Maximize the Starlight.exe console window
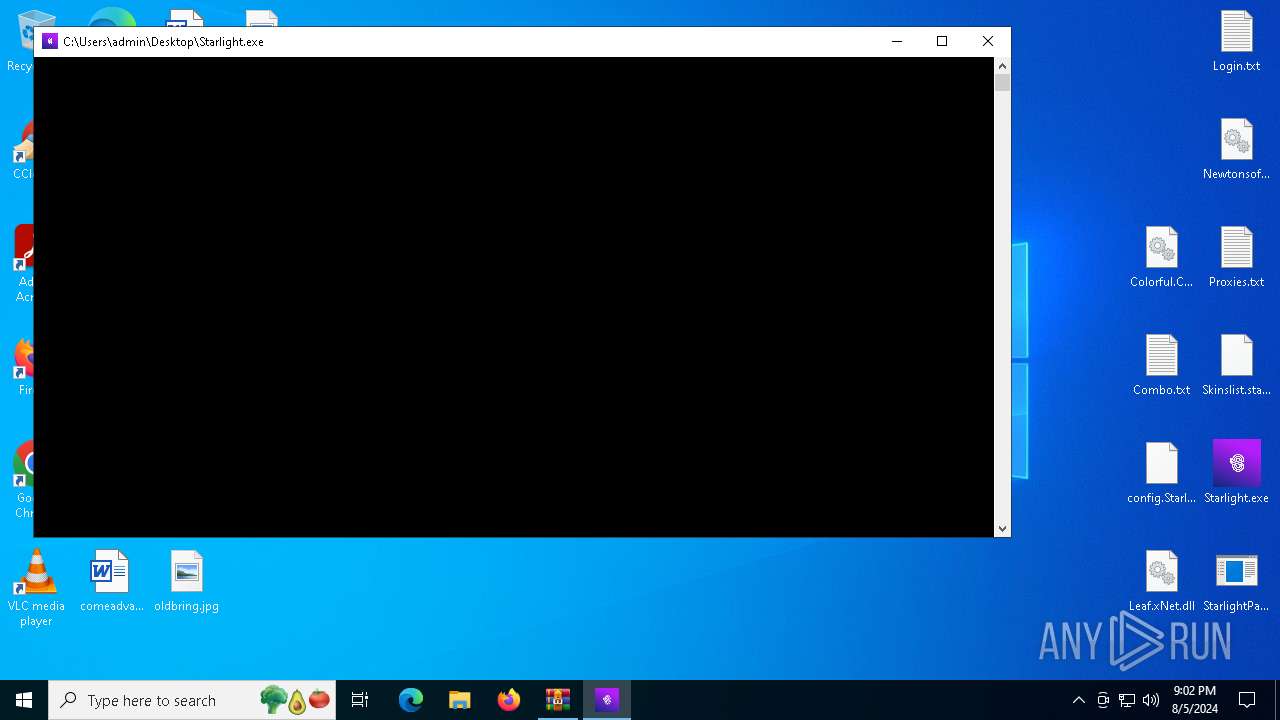The image size is (1280, 720). (x=942, y=41)
